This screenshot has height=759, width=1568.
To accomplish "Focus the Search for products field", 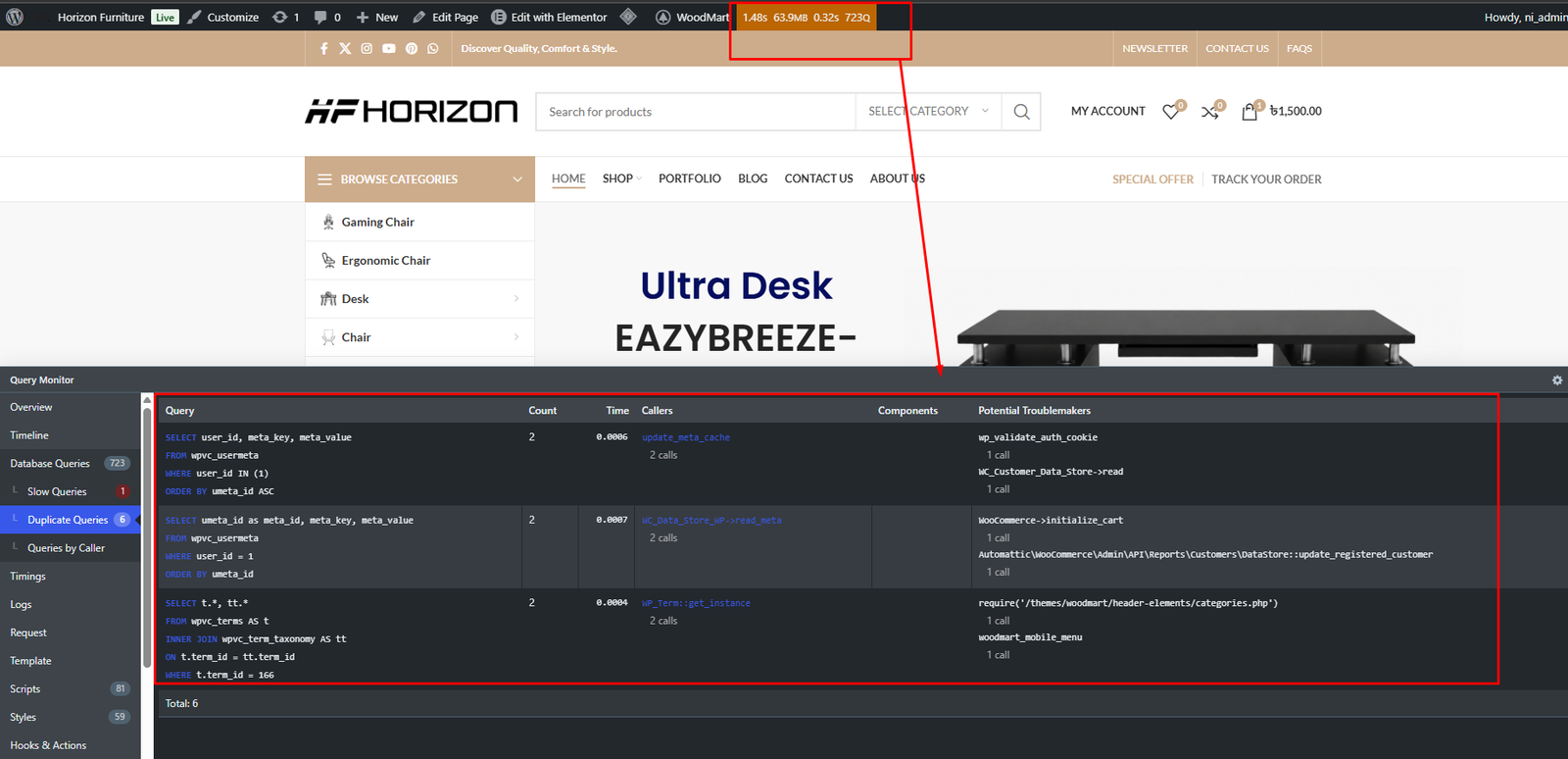I will pyautogui.click(x=696, y=112).
